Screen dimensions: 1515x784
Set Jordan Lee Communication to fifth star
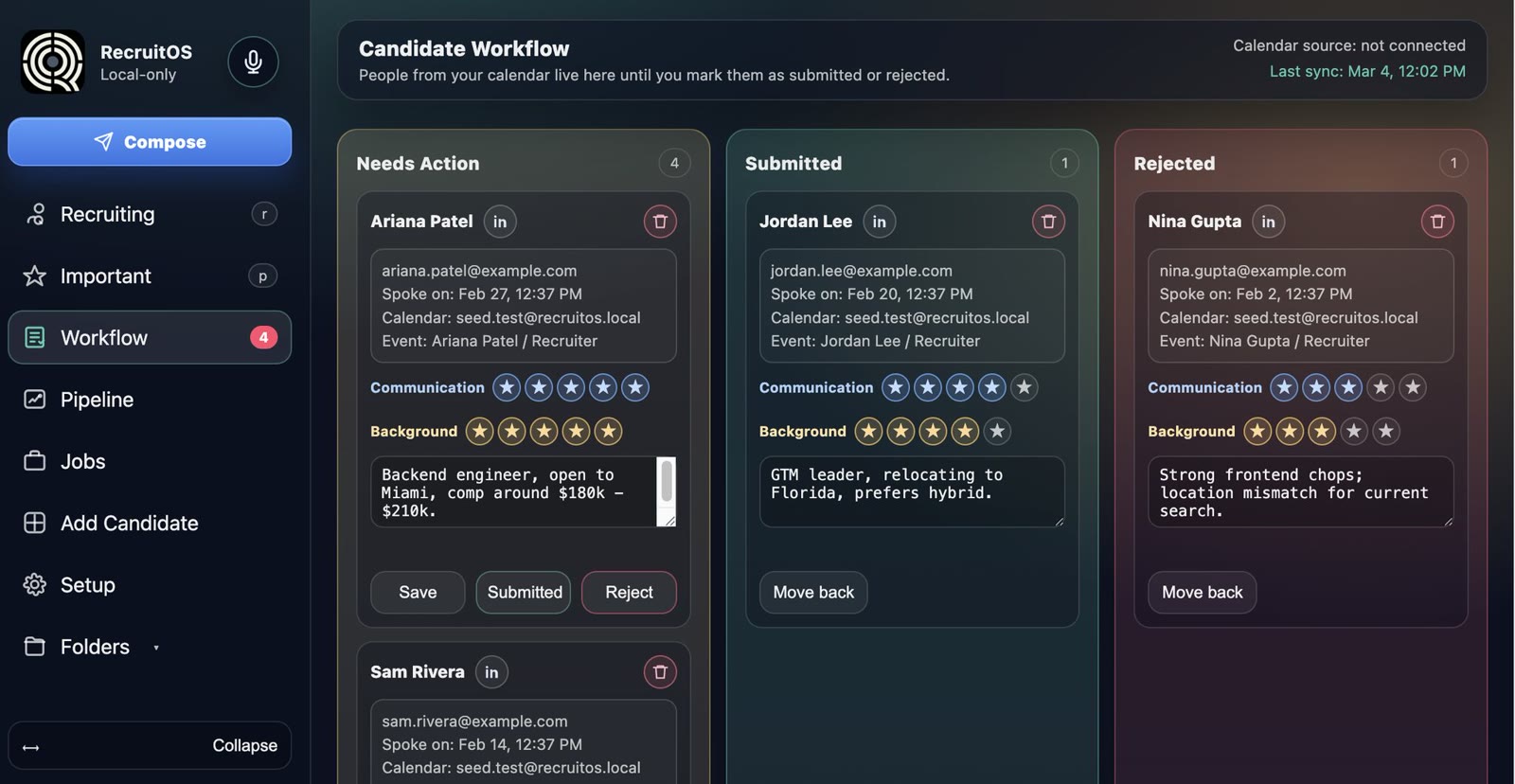1024,387
